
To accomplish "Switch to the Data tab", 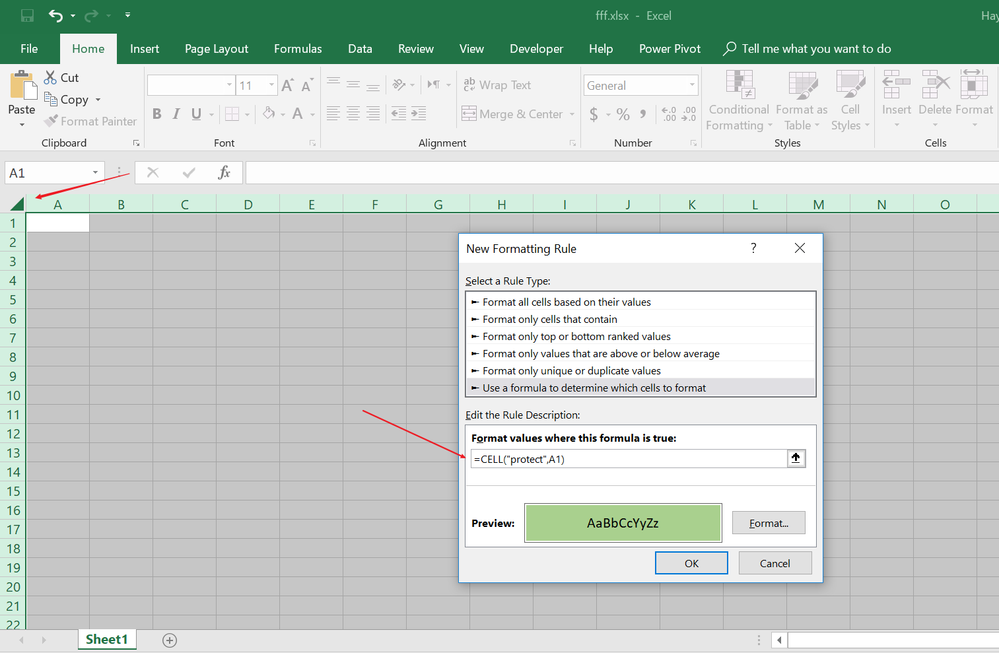I will pos(360,48).
